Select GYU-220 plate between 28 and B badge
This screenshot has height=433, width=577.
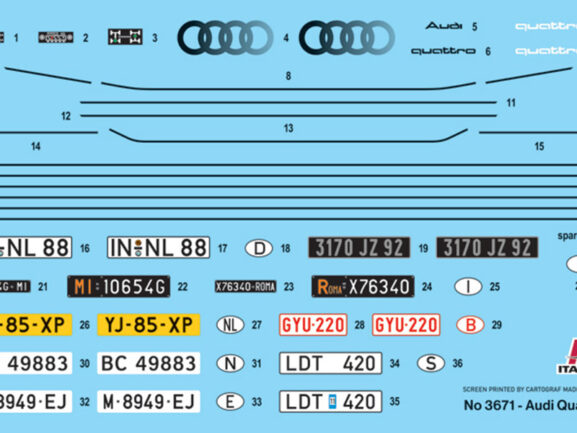(x=406, y=325)
